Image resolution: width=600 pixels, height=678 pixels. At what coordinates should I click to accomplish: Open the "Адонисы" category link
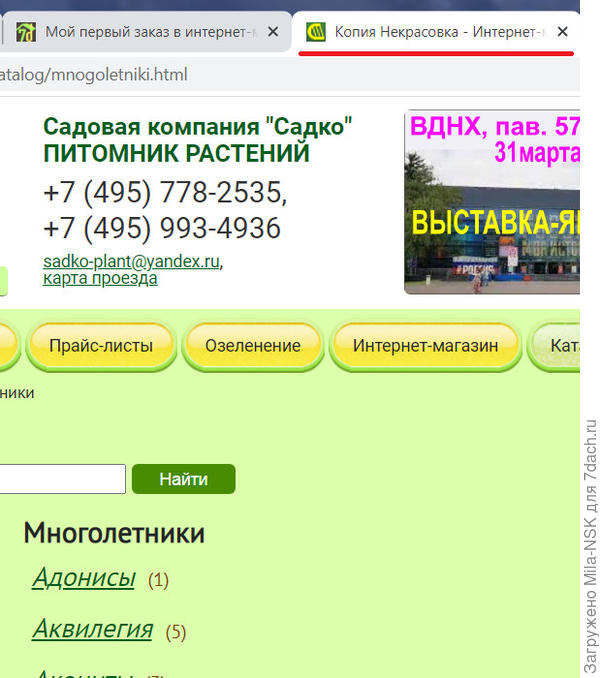[84, 578]
